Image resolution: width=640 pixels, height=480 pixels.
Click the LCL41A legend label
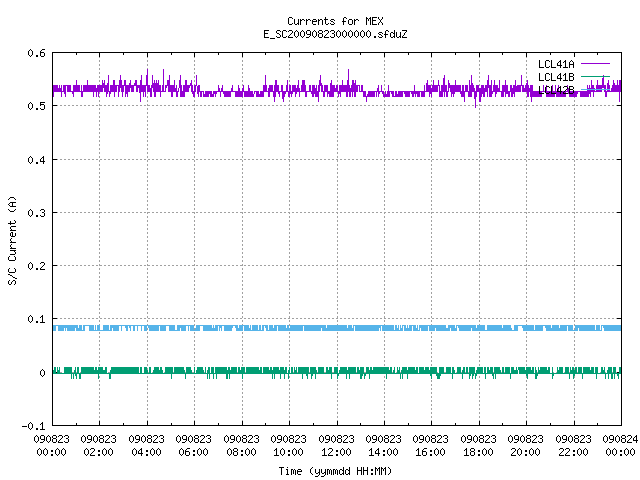(x=556, y=64)
